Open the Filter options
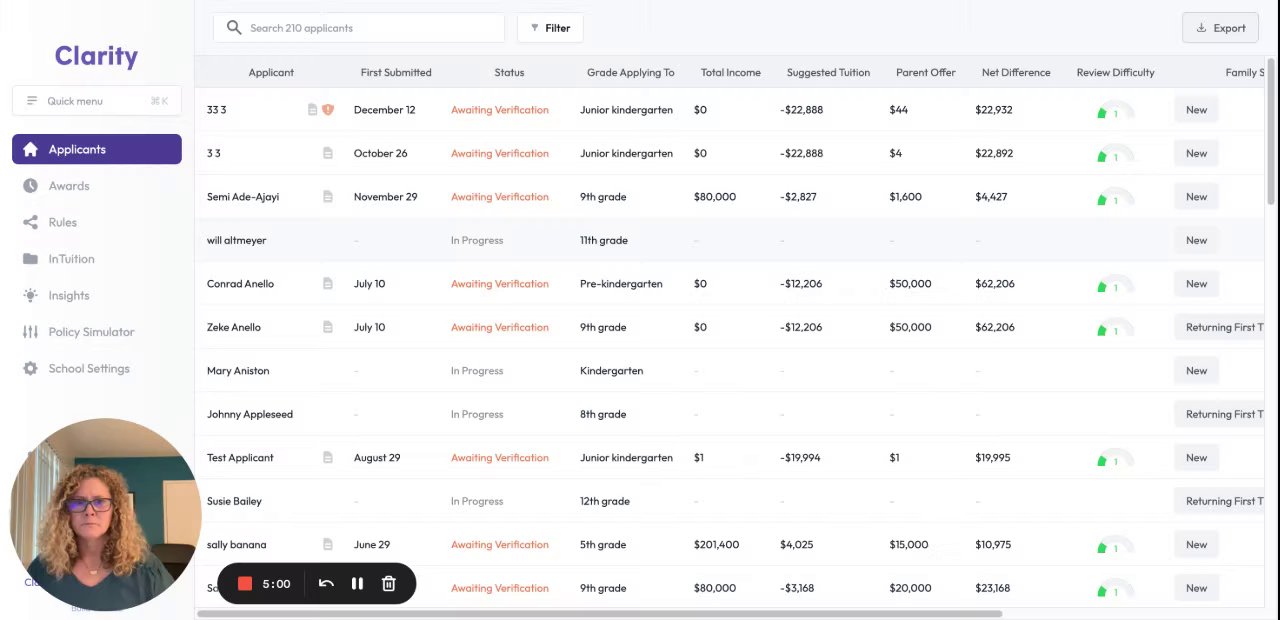 click(550, 28)
